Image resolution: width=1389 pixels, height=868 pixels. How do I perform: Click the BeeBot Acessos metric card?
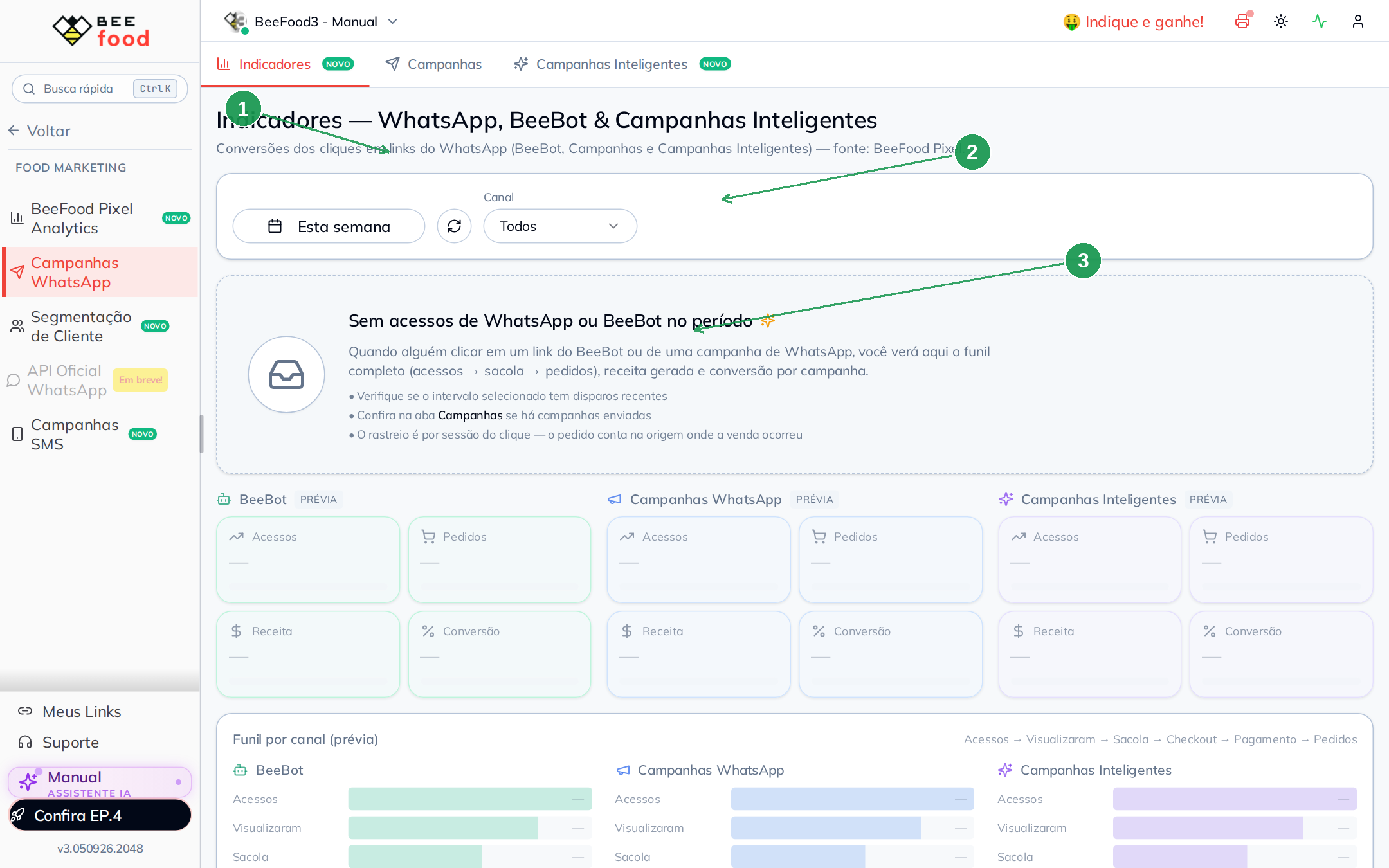[x=308, y=559]
